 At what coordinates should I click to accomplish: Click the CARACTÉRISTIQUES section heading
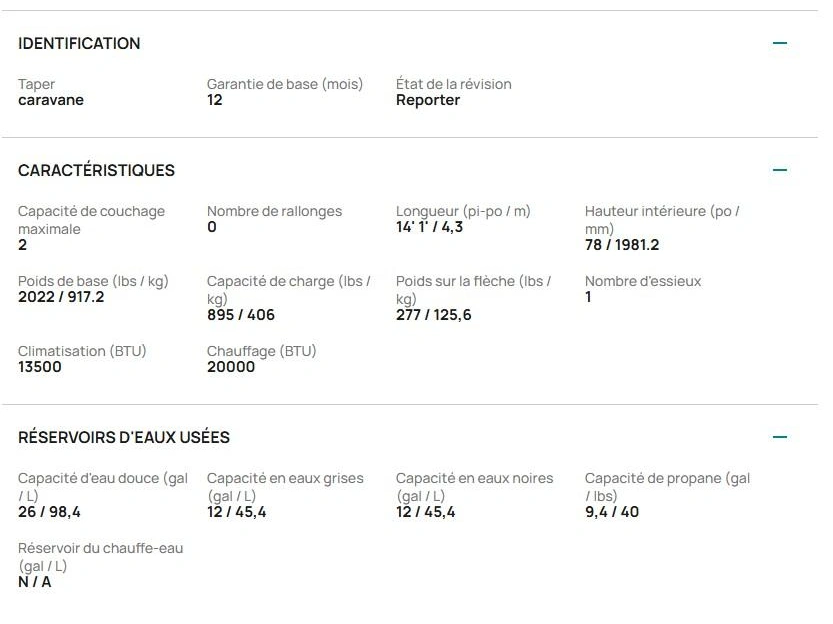(96, 170)
